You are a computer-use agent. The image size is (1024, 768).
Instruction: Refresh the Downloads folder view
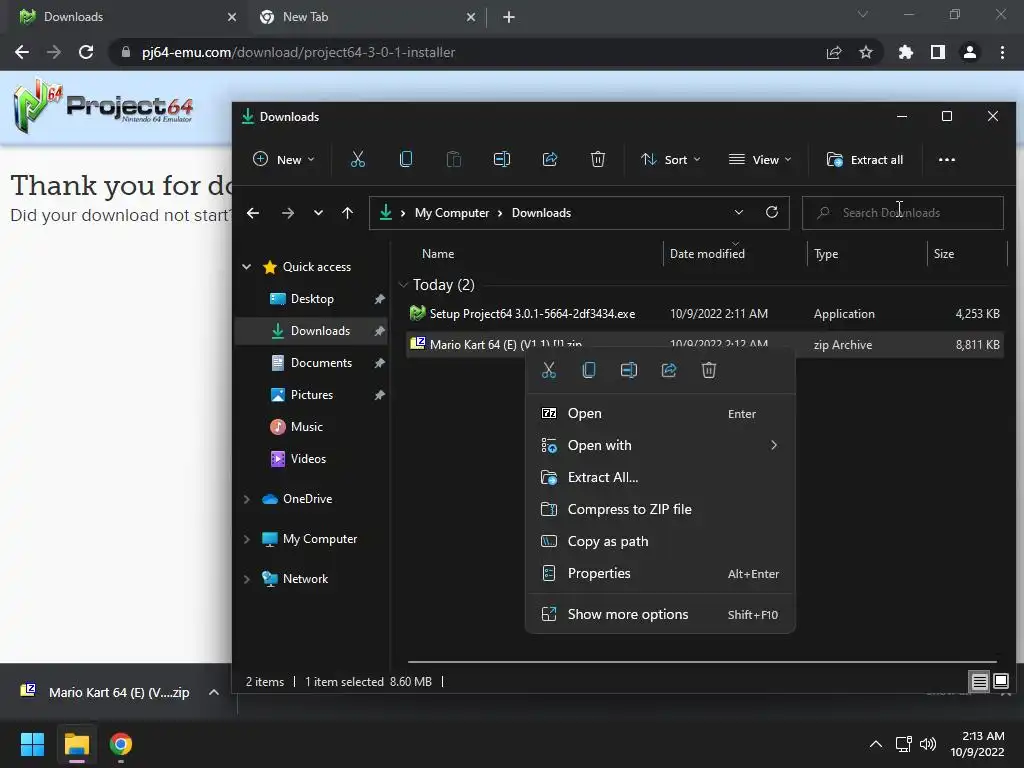click(772, 212)
